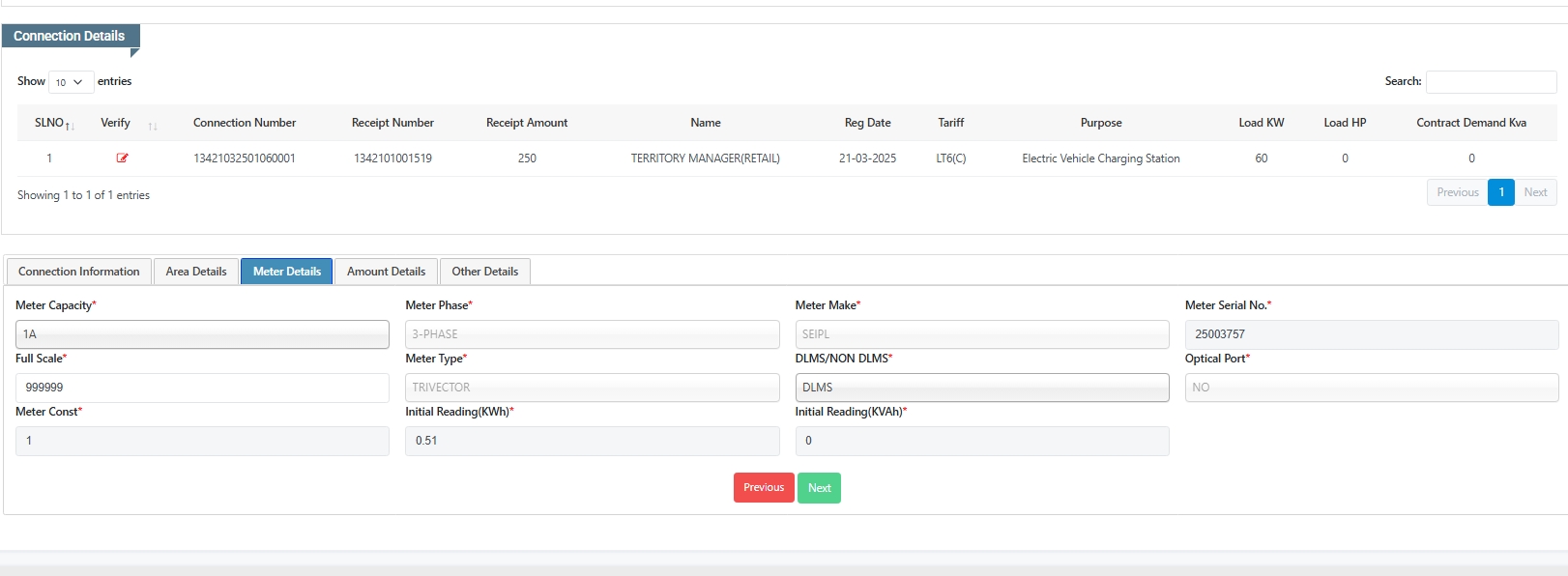Go to Other Details tab
Screen dimensions: 1568x576
pyautogui.click(x=484, y=272)
